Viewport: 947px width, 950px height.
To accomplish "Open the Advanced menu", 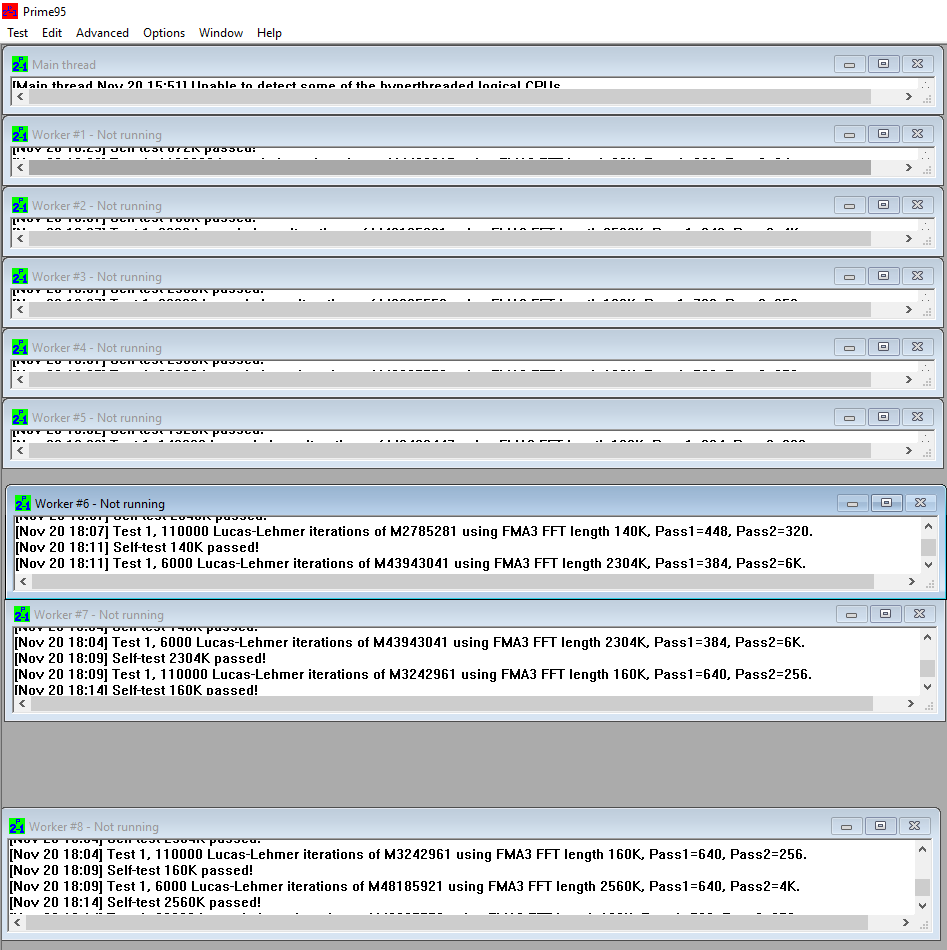I will (102, 33).
